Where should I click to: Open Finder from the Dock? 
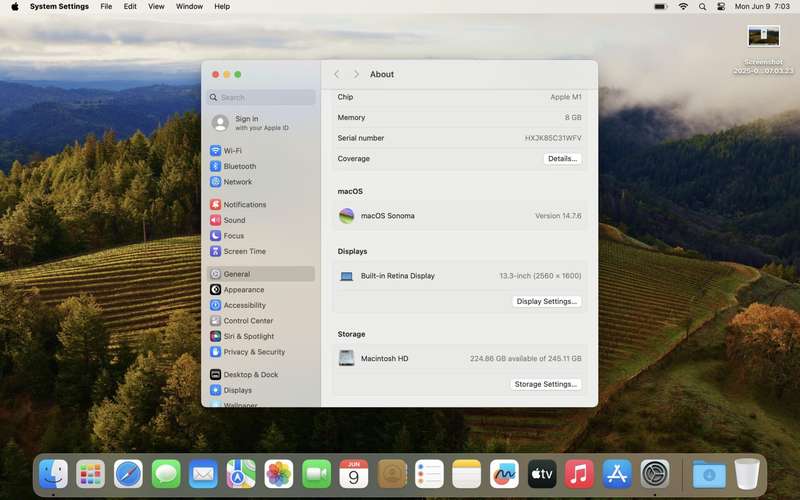click(53, 474)
